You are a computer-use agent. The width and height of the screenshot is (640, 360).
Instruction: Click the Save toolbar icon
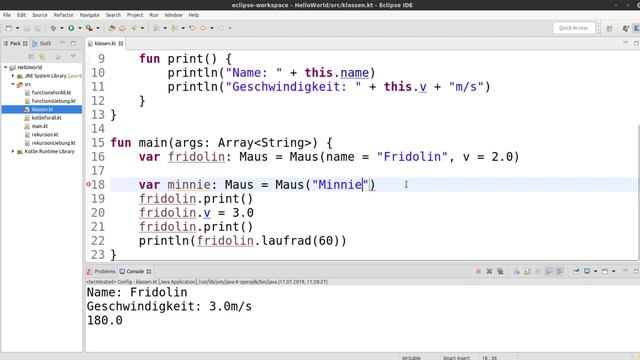pos(27,28)
